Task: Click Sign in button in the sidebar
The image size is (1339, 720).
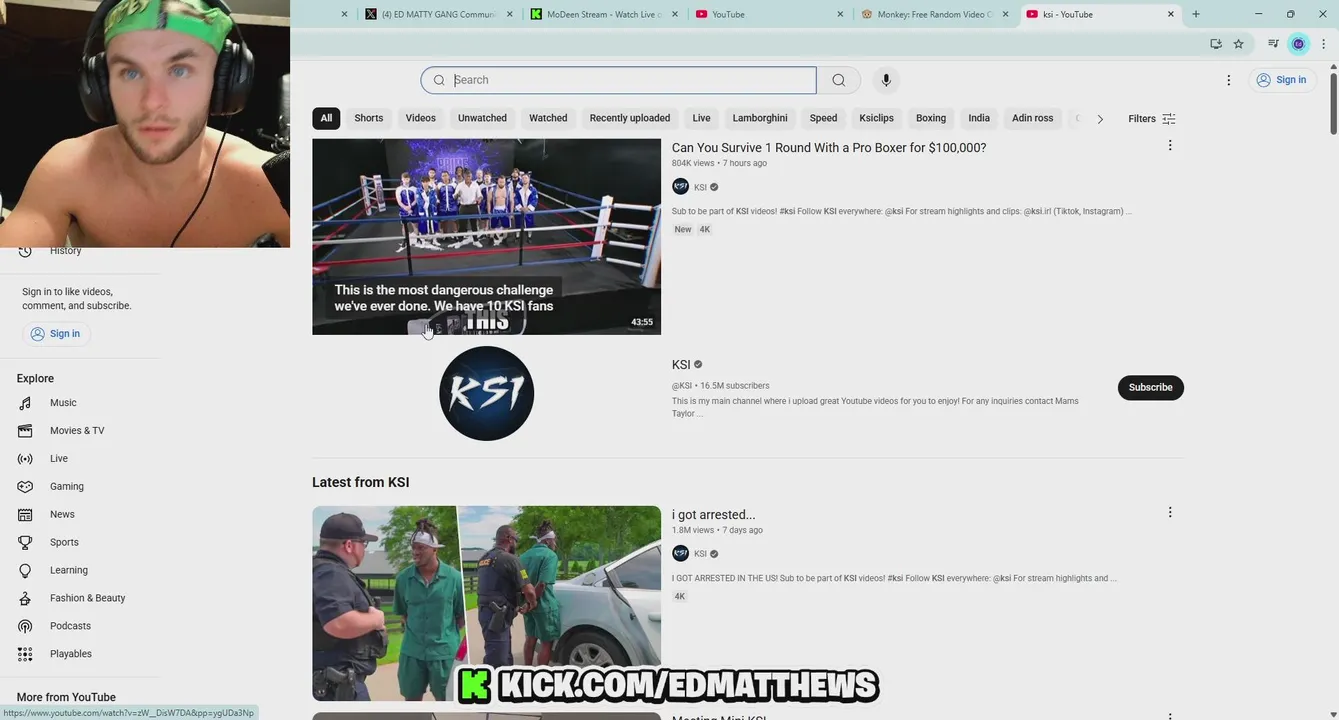Action: pos(56,334)
